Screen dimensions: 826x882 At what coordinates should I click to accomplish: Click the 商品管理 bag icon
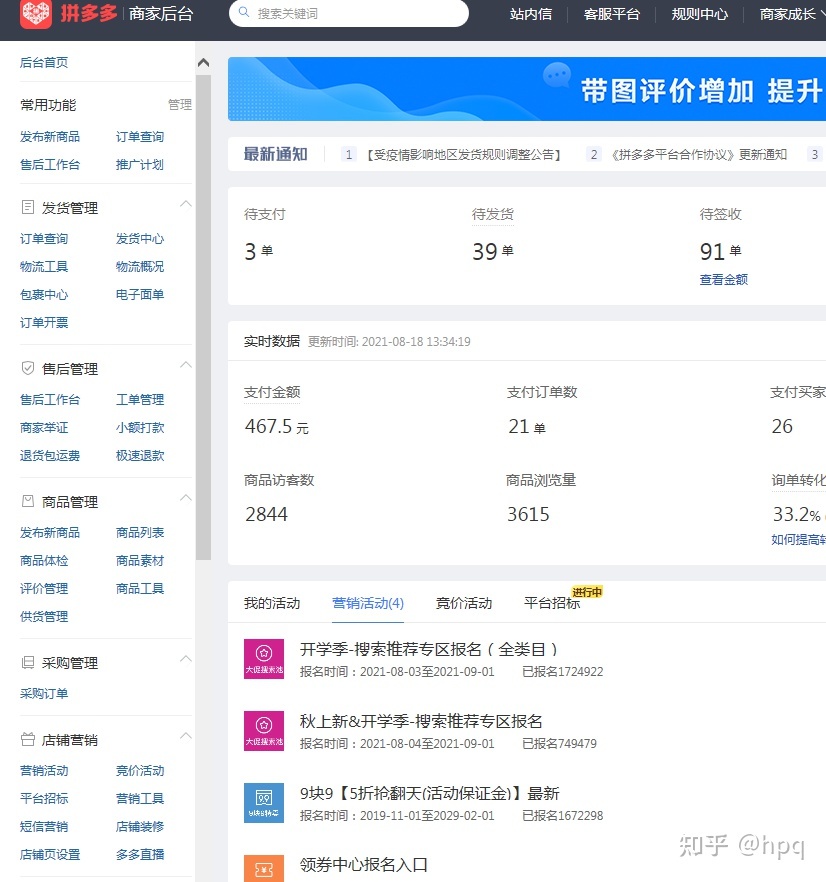tap(27, 501)
